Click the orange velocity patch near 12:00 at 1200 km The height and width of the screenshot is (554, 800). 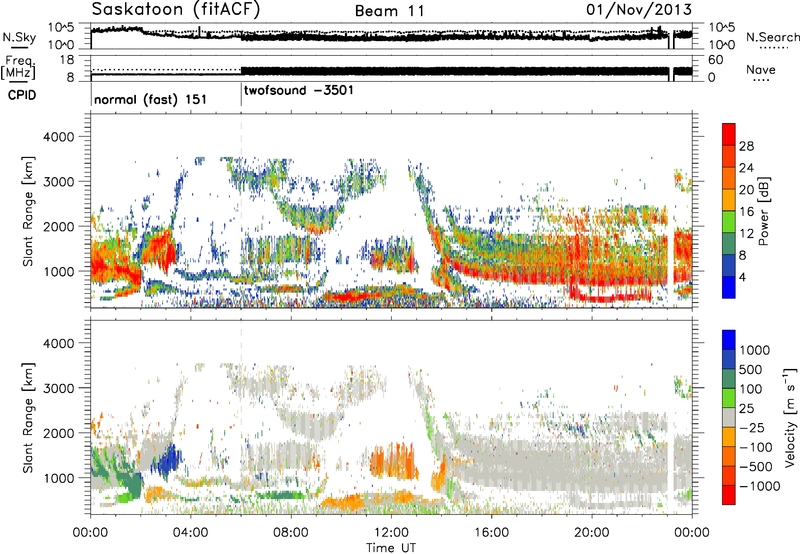[x=393, y=461]
